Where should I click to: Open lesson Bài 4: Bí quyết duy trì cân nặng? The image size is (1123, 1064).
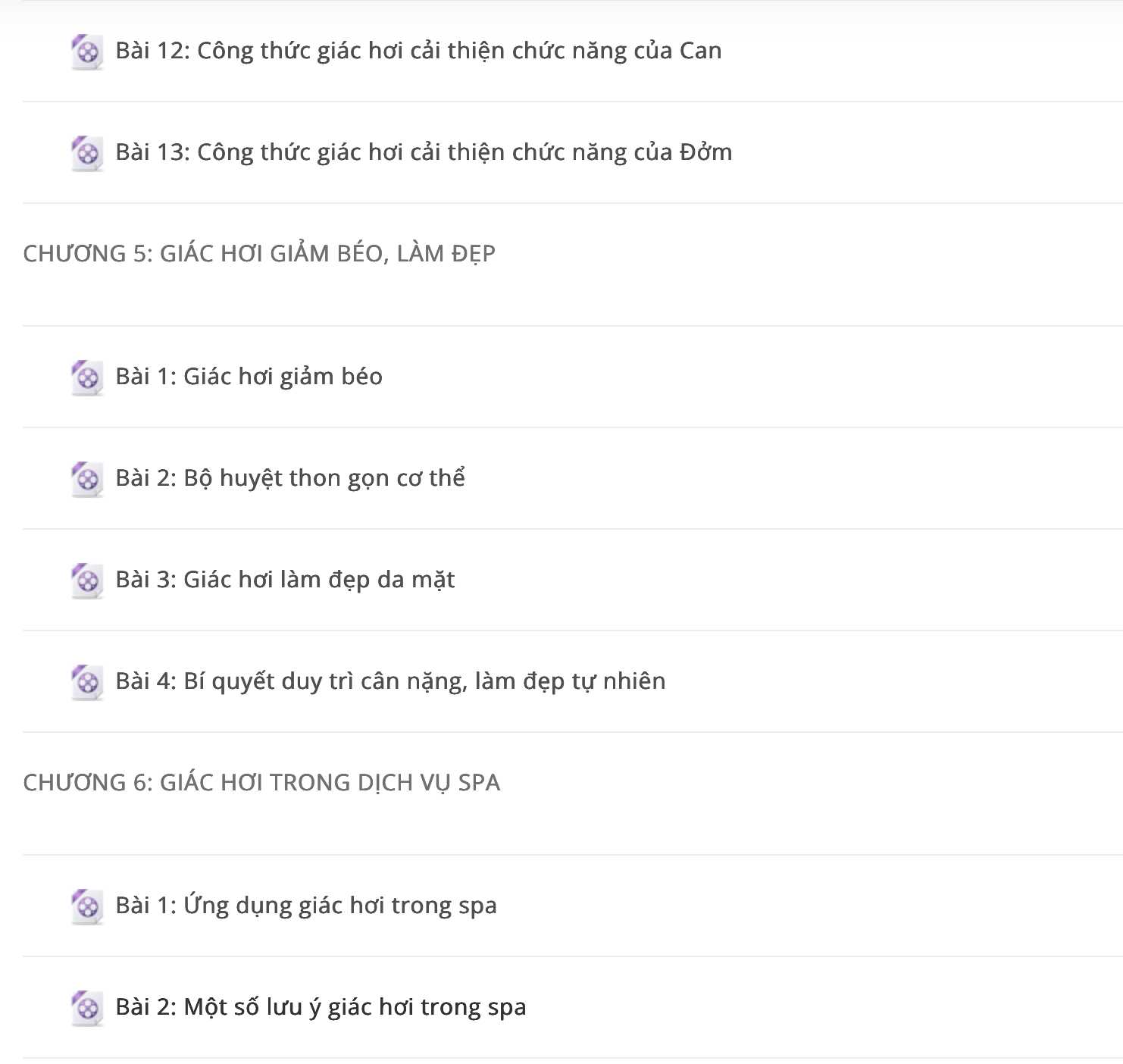[x=390, y=681]
